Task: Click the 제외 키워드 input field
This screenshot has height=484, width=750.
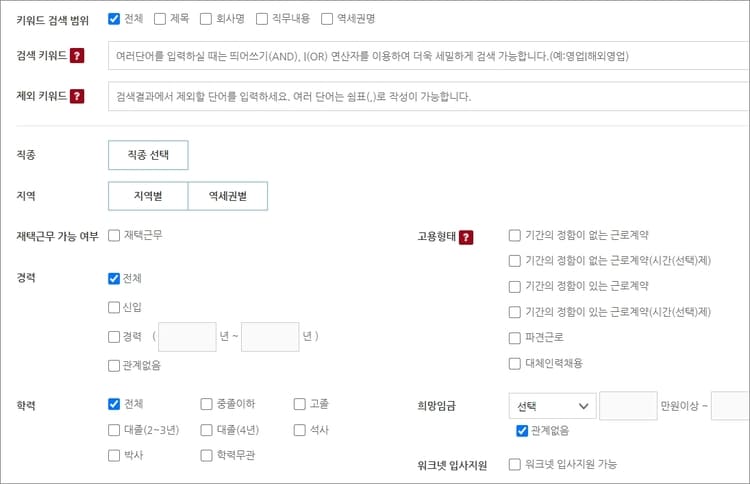Action: (x=429, y=96)
